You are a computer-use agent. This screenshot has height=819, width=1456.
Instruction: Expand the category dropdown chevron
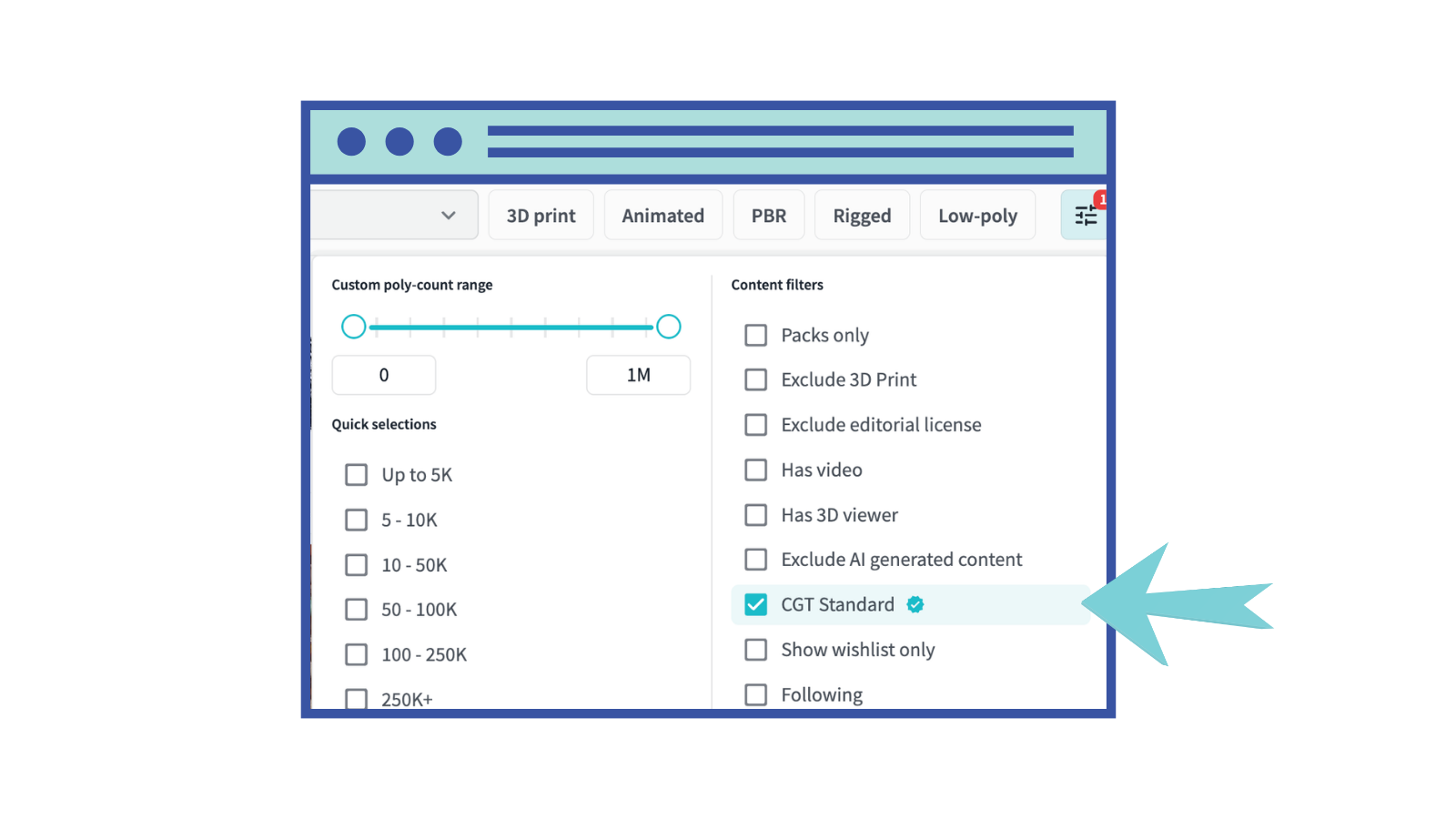click(x=448, y=216)
